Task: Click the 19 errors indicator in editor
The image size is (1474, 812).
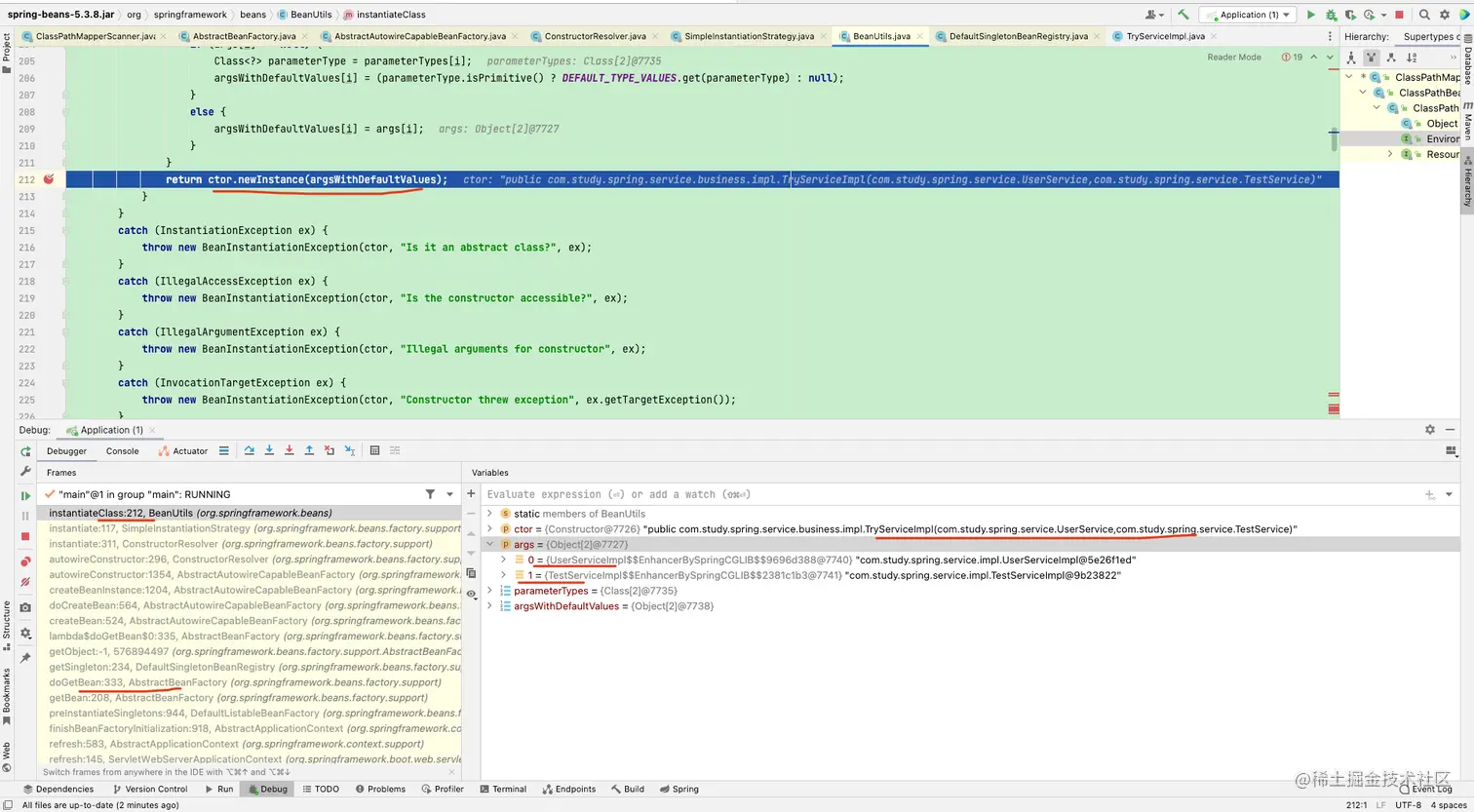Action: click(x=1293, y=58)
